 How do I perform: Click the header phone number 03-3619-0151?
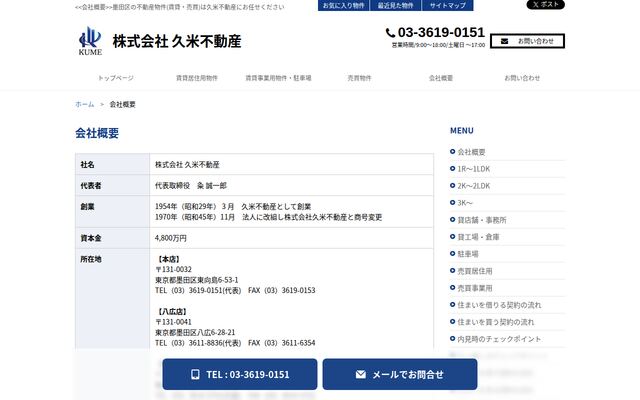click(x=441, y=32)
